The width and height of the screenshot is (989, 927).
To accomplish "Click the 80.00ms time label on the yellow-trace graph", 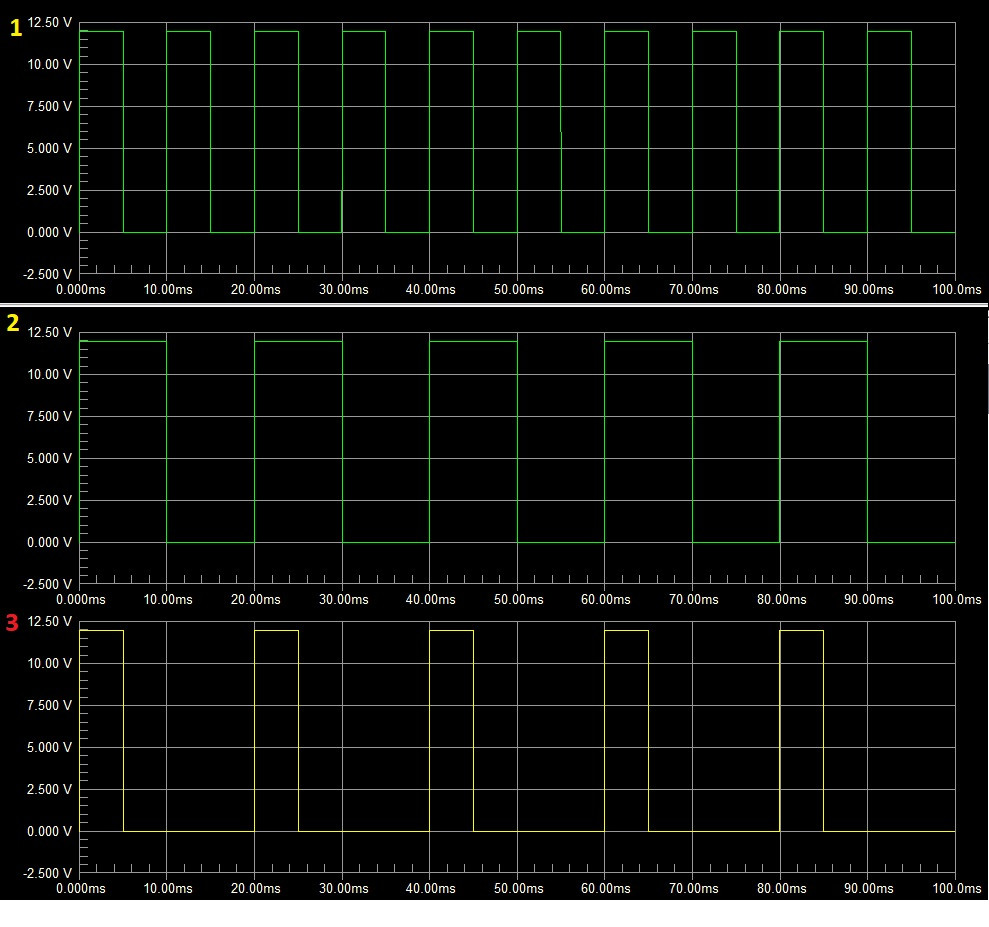I will (x=781, y=889).
